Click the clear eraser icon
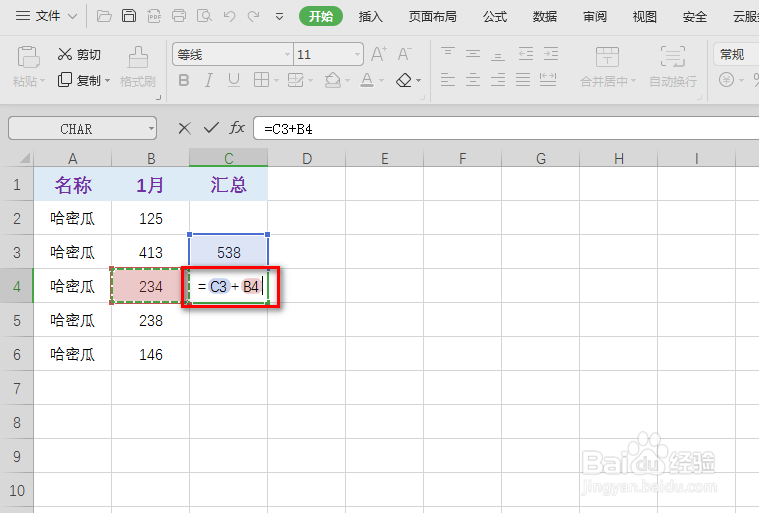The height and width of the screenshot is (513, 759). [404, 80]
